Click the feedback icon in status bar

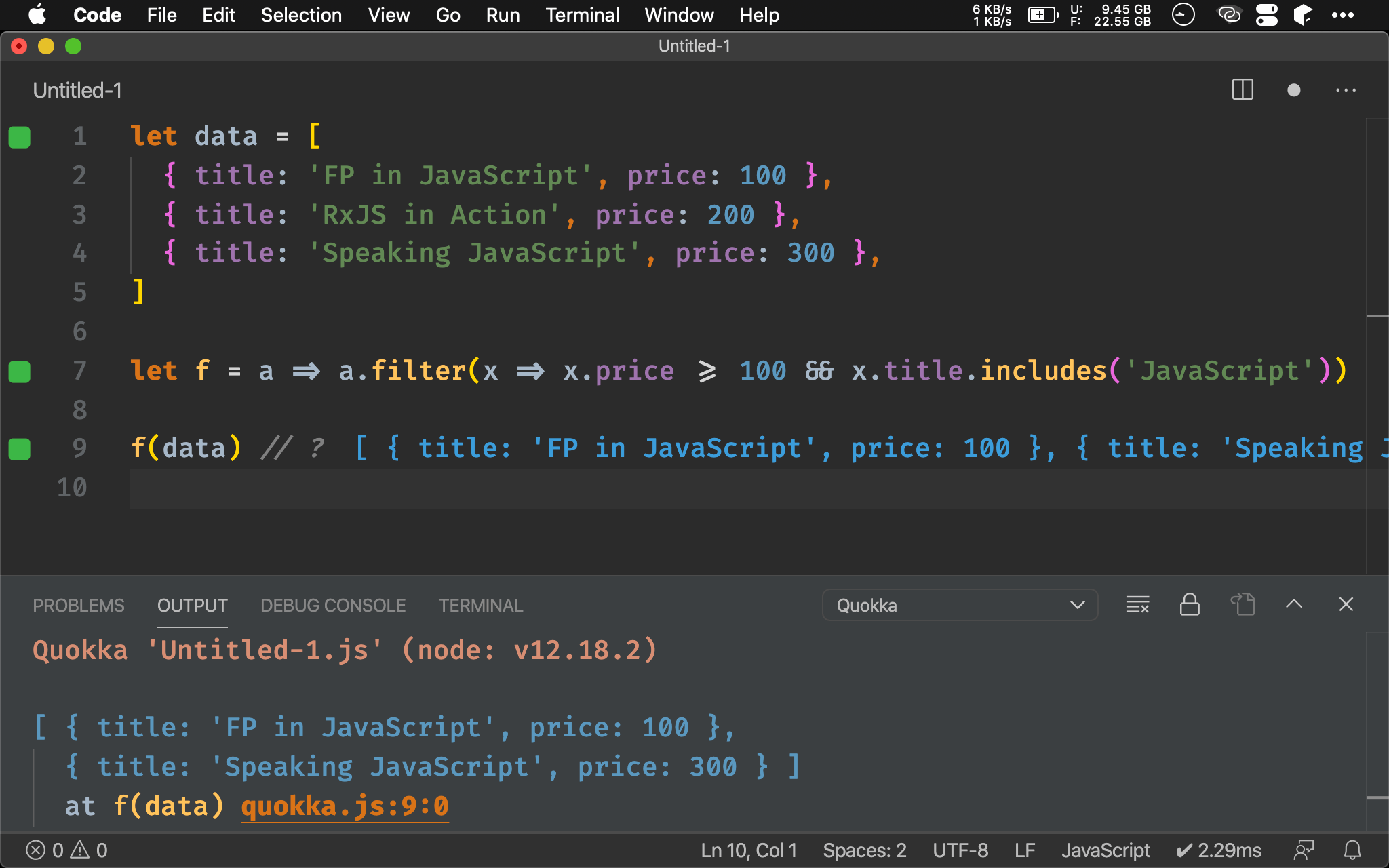[x=1304, y=850]
